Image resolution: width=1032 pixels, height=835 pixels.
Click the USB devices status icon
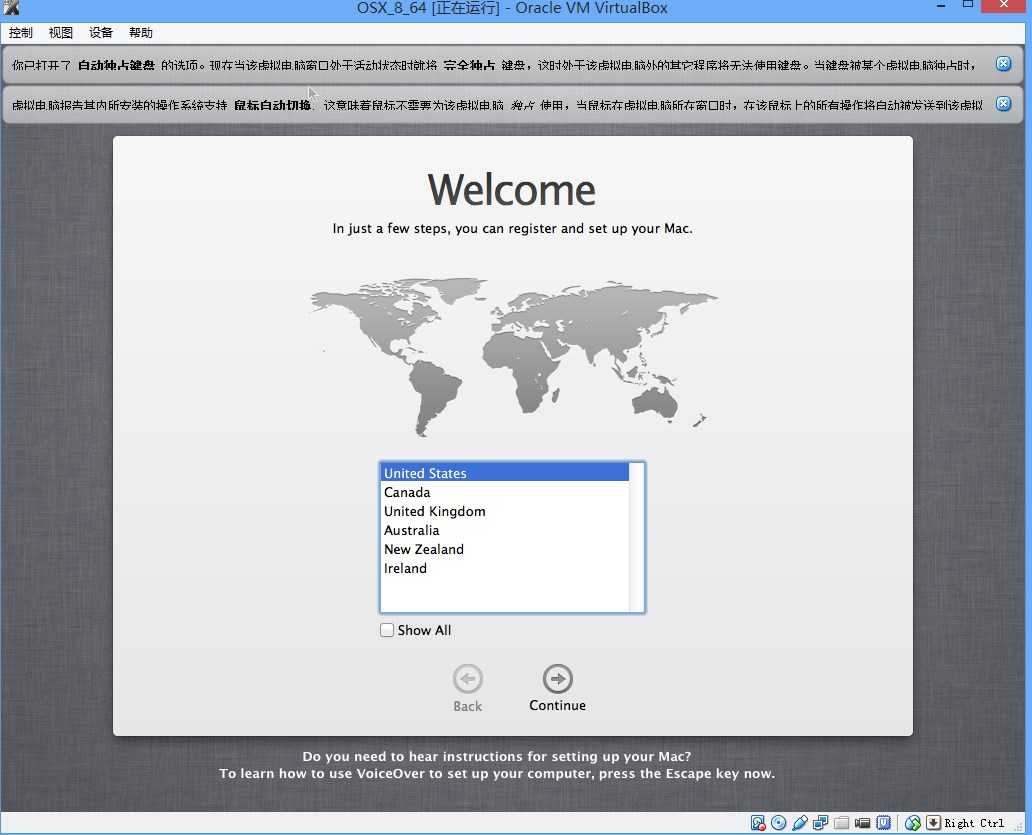[800, 822]
